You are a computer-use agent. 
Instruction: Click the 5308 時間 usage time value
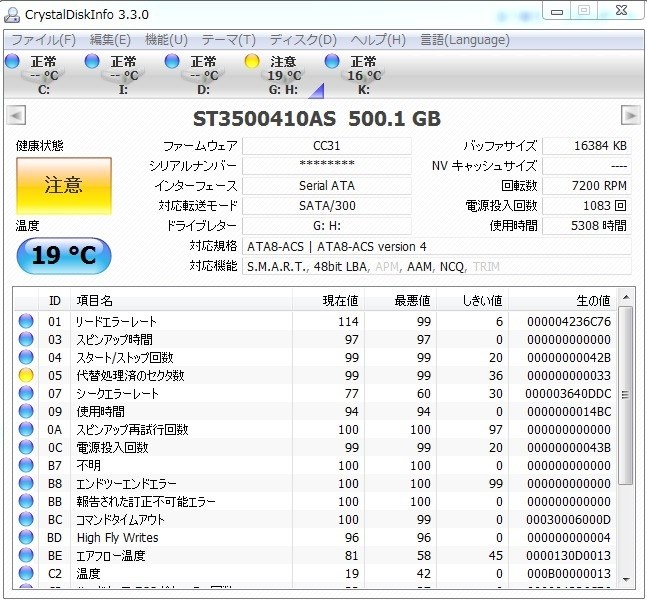click(586, 226)
